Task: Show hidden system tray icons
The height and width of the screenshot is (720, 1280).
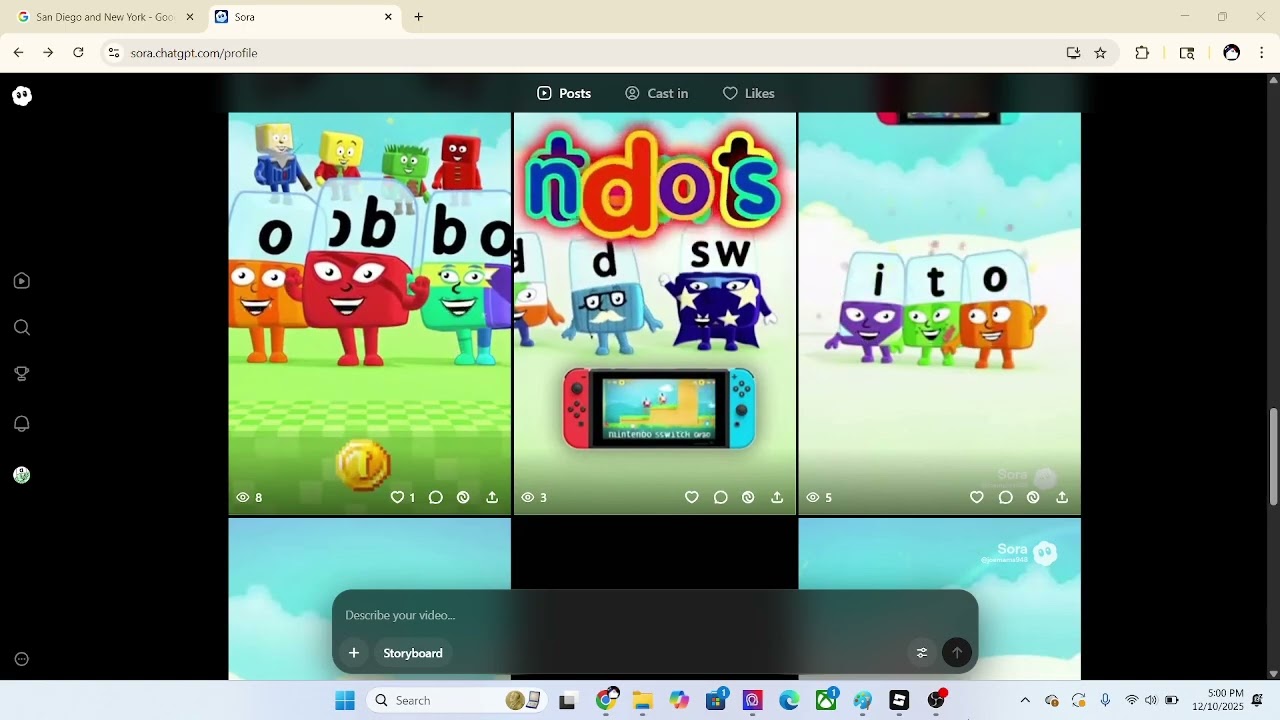Action: [x=1024, y=700]
